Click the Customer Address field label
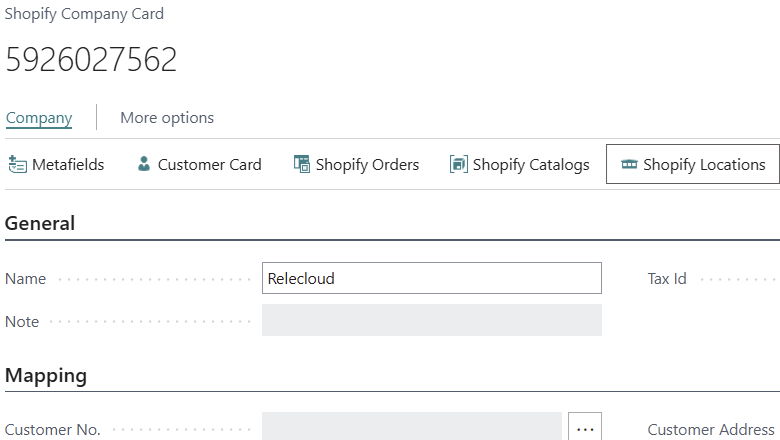The height and width of the screenshot is (440, 780). click(711, 430)
